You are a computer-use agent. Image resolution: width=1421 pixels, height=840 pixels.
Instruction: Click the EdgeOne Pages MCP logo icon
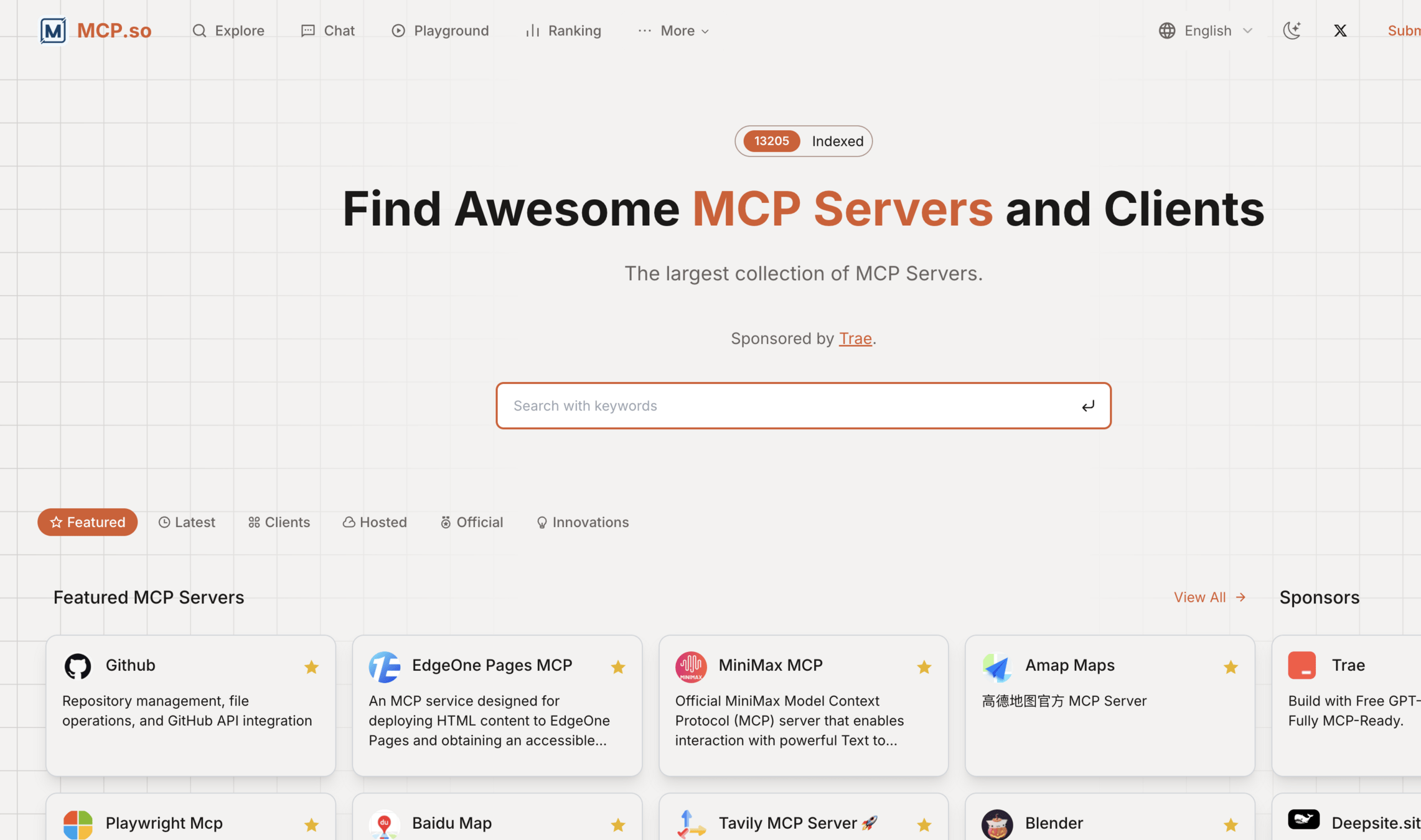pyautogui.click(x=384, y=666)
